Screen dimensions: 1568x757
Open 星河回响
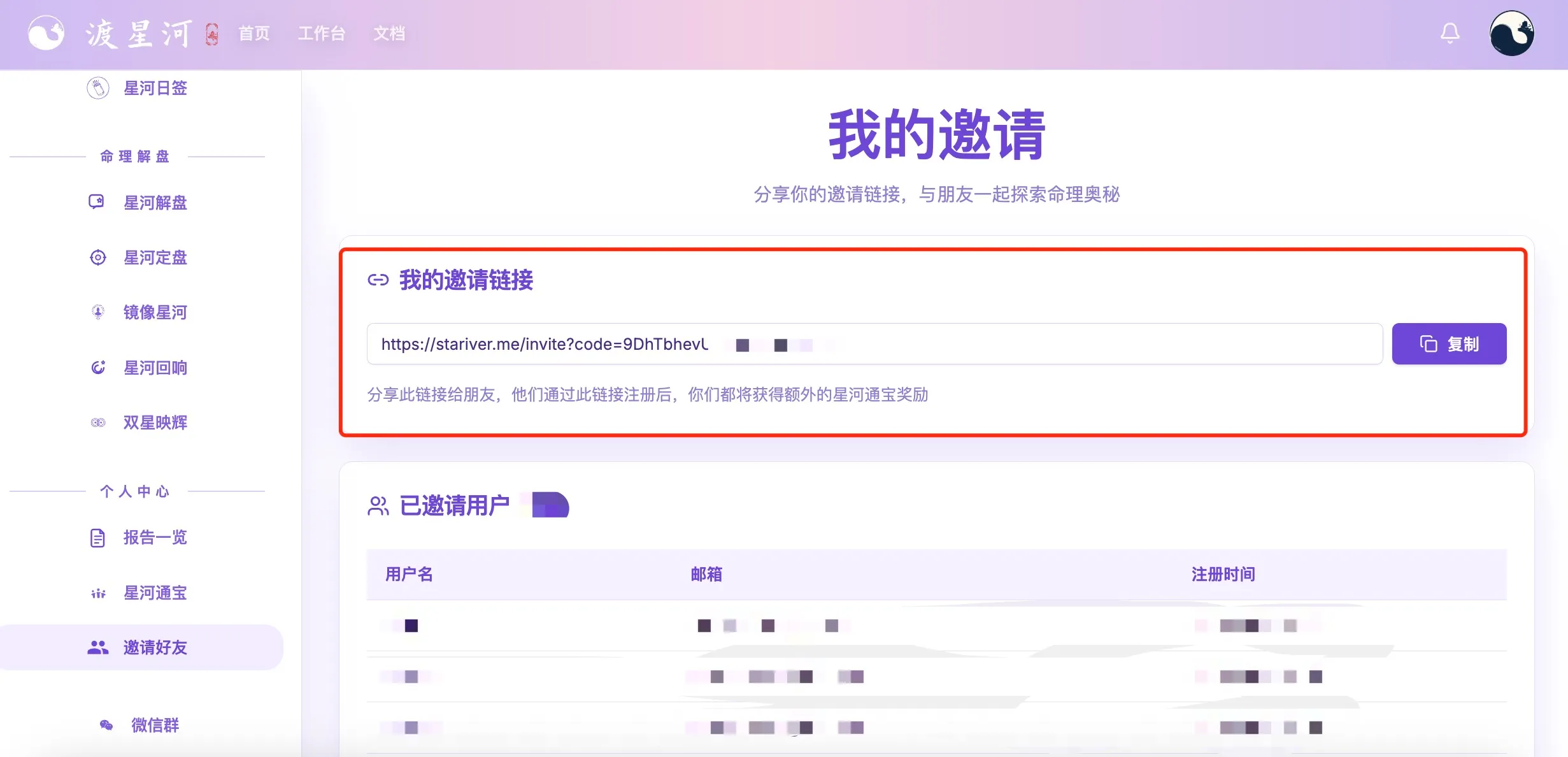tap(155, 368)
